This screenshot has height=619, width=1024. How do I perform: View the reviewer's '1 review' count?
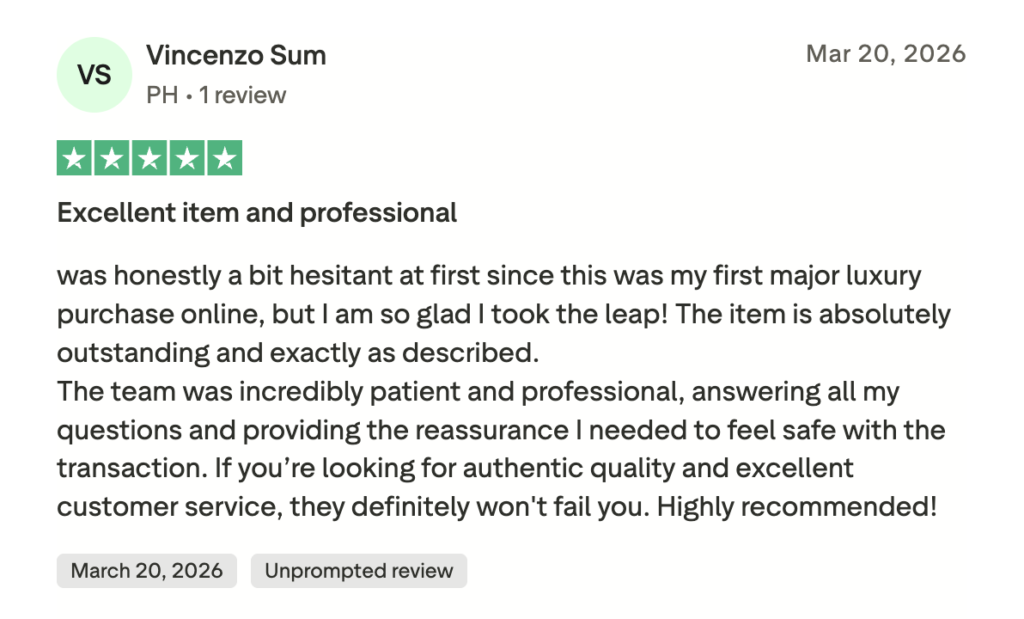pos(242,95)
